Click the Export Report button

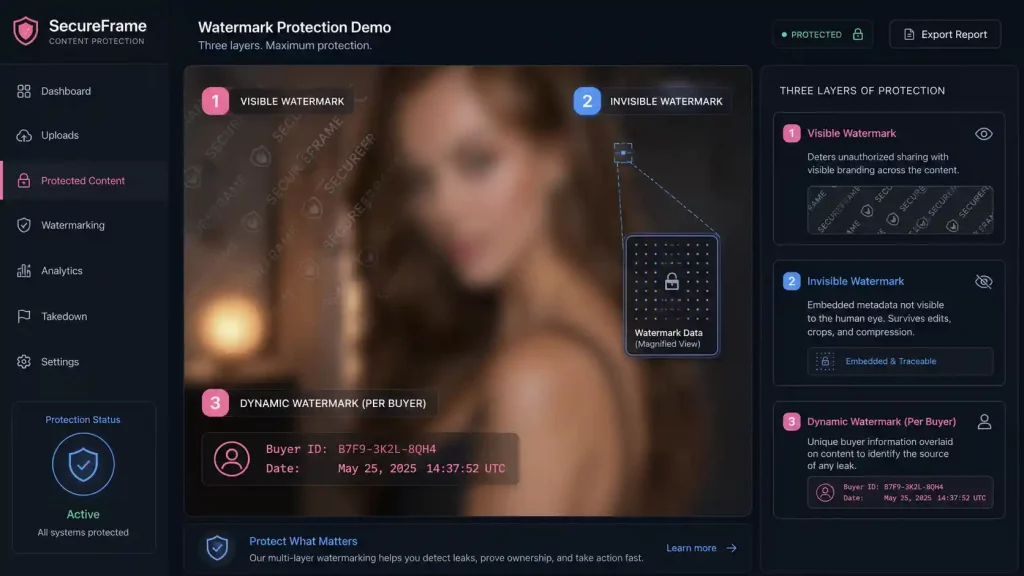coord(945,35)
